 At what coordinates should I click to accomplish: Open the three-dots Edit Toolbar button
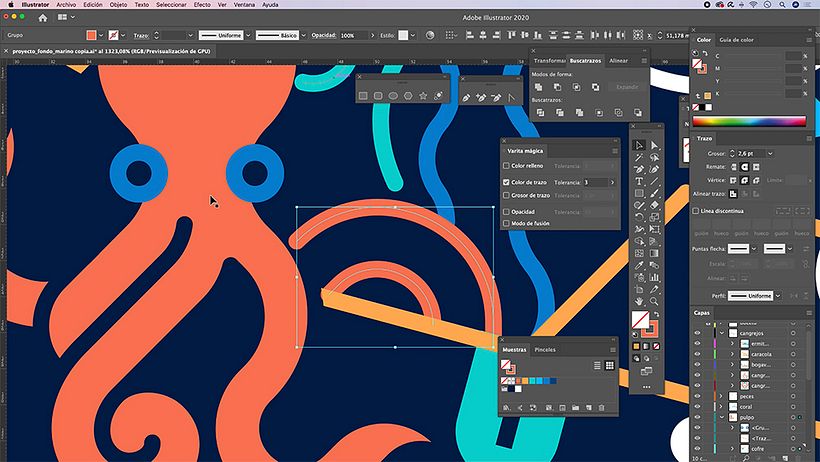(646, 387)
